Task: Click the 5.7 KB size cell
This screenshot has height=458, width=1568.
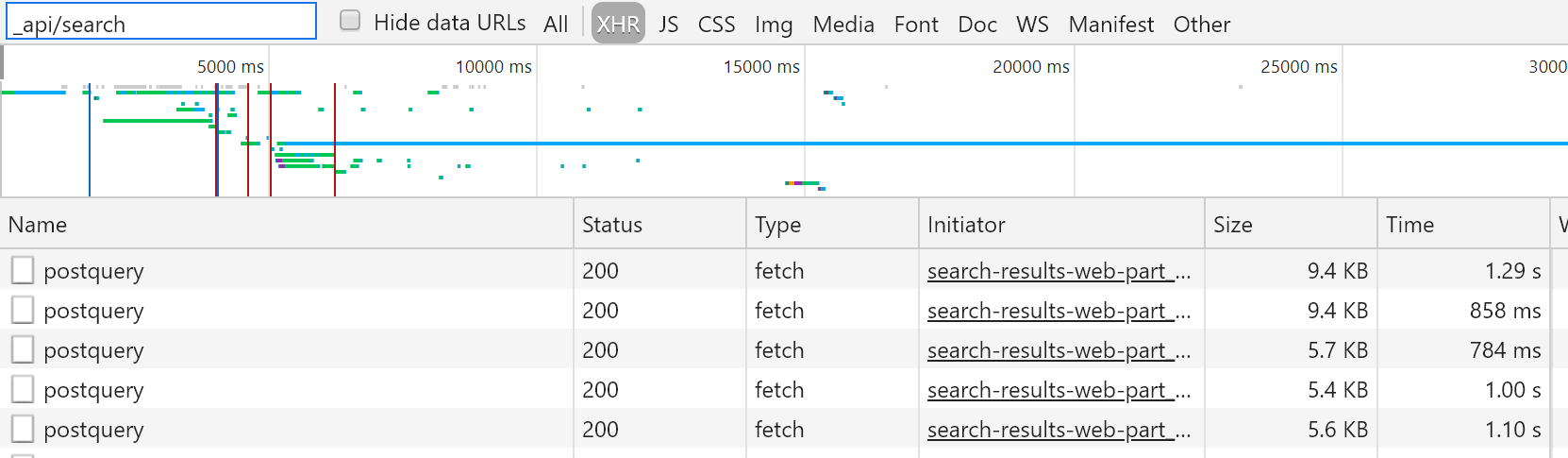Action: [x=1291, y=349]
